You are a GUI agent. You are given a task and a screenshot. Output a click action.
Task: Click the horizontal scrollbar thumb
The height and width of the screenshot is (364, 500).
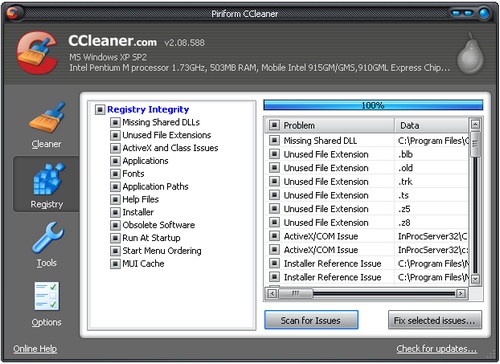click(295, 294)
